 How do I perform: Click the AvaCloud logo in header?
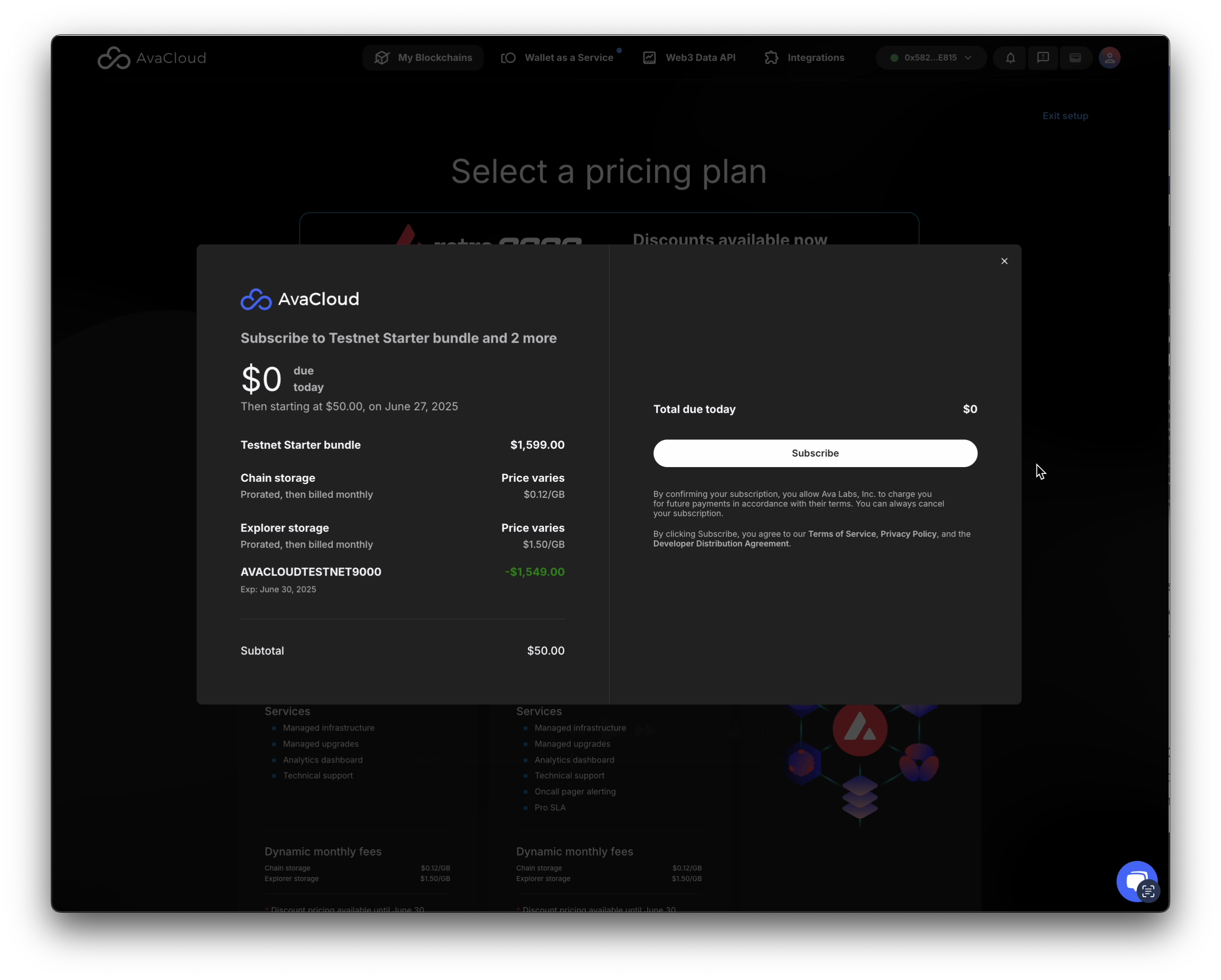point(152,58)
